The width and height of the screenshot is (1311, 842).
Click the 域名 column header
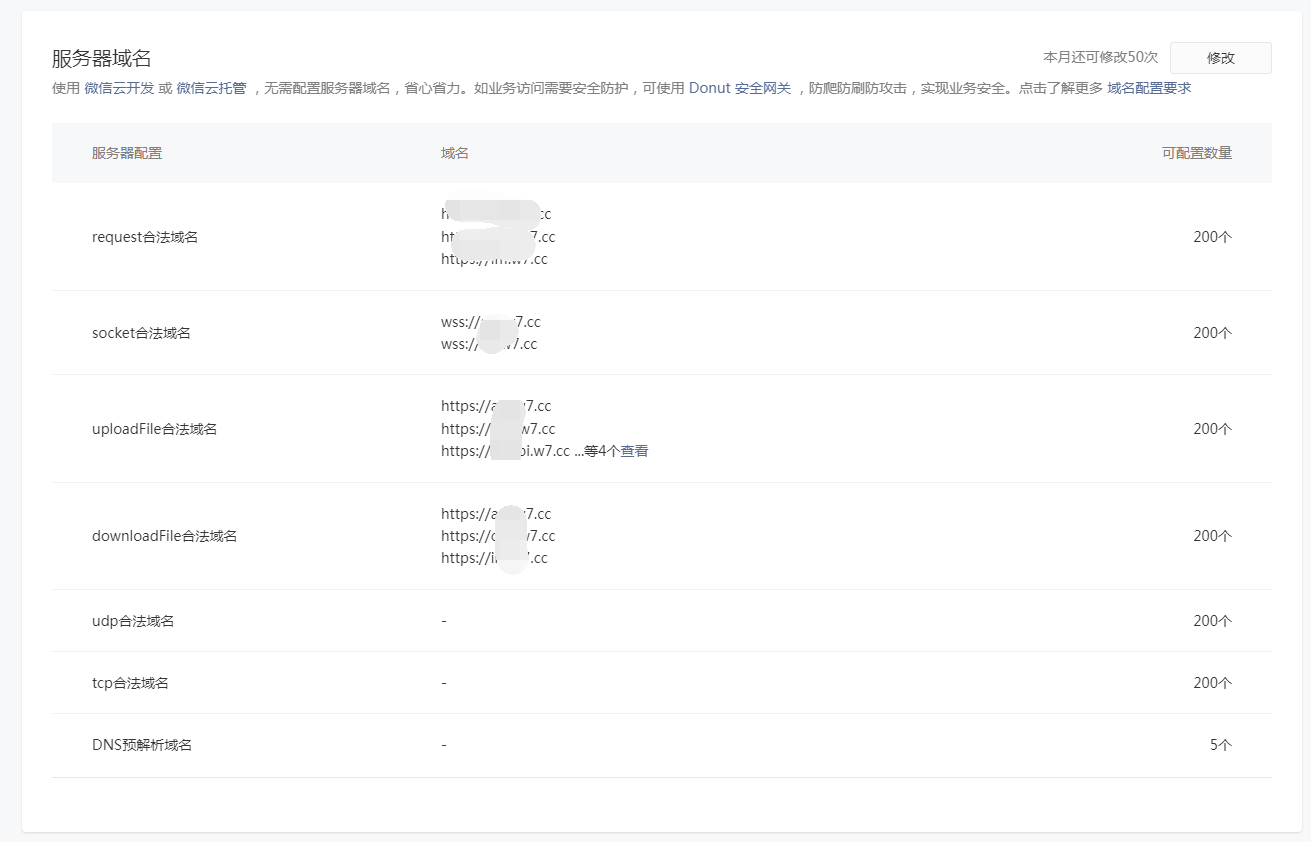point(455,153)
